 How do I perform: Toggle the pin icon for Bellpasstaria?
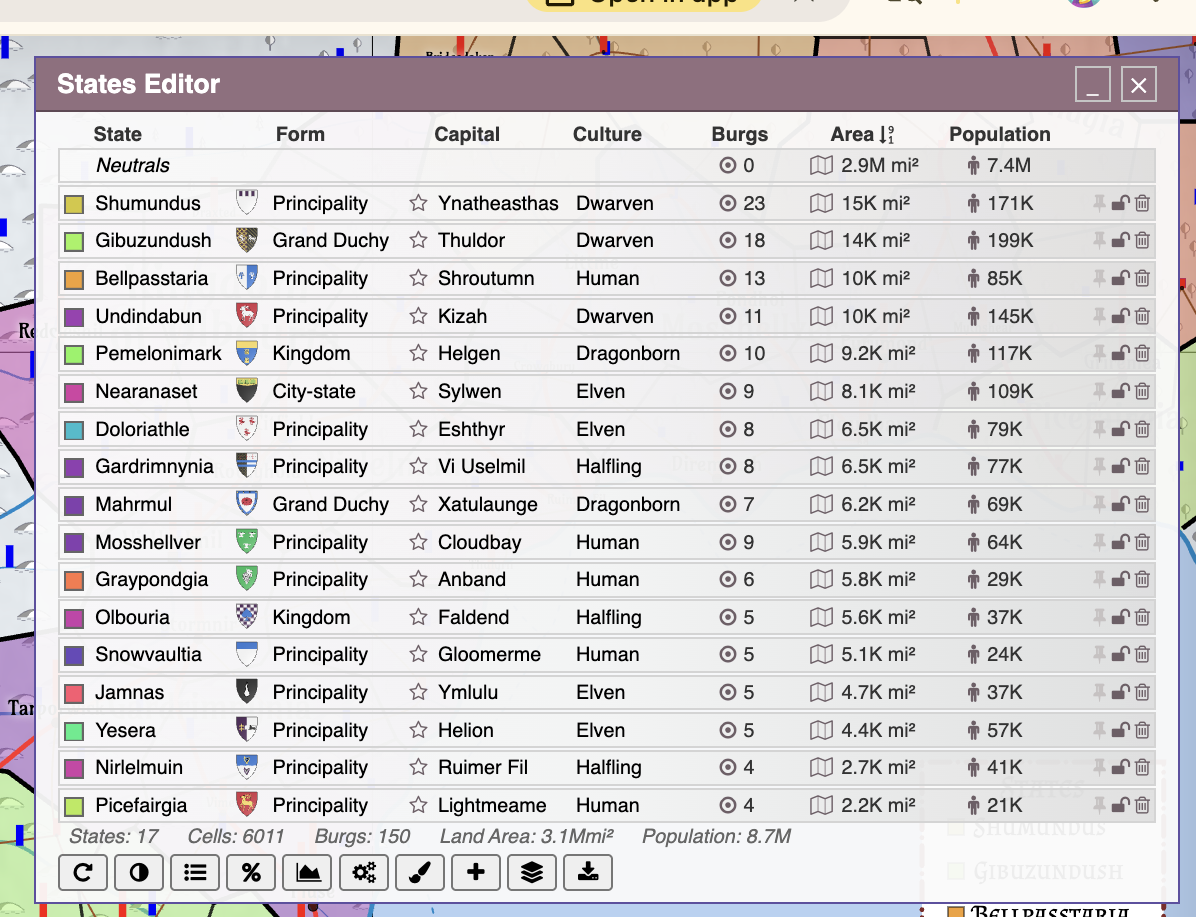[x=1098, y=278]
